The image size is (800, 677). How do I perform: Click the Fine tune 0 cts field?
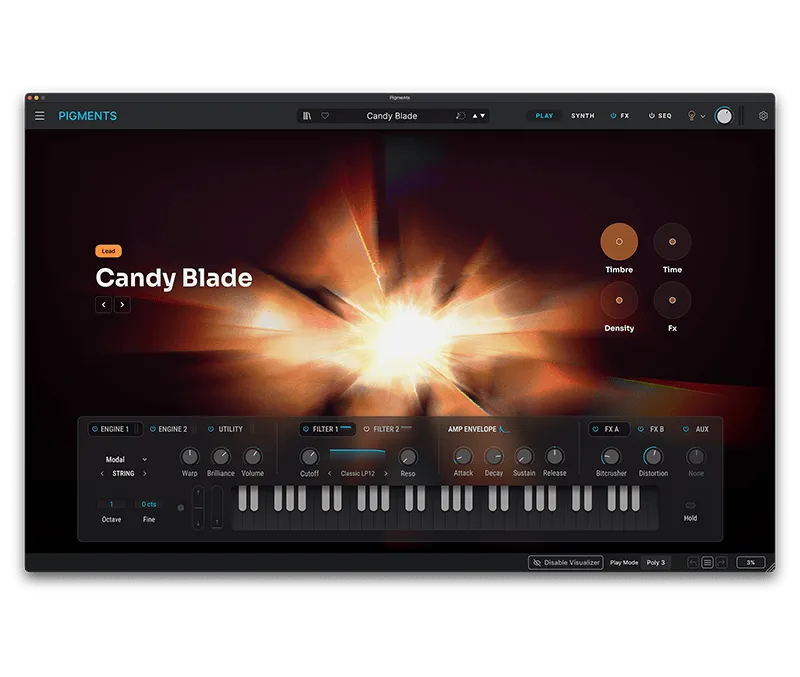tap(148, 504)
